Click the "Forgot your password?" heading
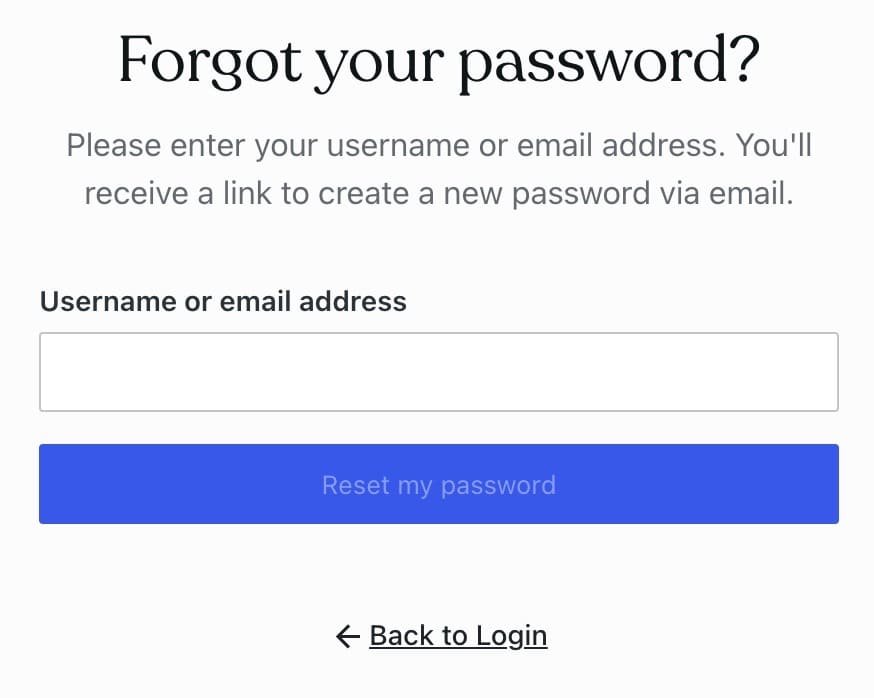The height and width of the screenshot is (698, 874). (438, 62)
